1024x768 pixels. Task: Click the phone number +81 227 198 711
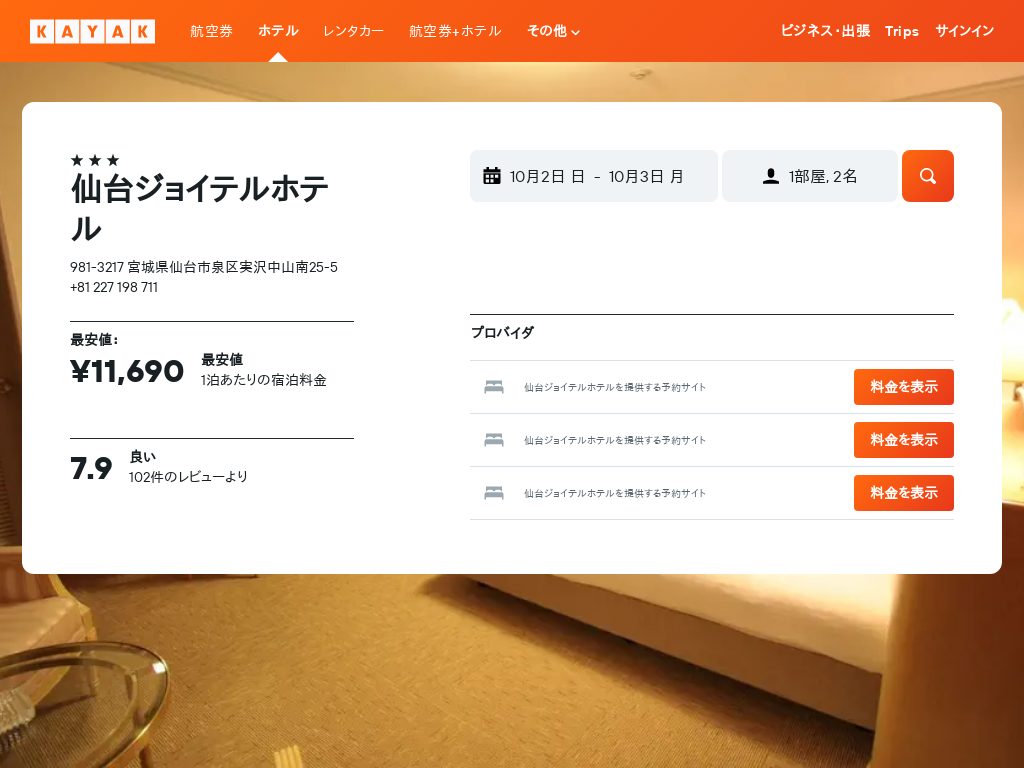114,287
